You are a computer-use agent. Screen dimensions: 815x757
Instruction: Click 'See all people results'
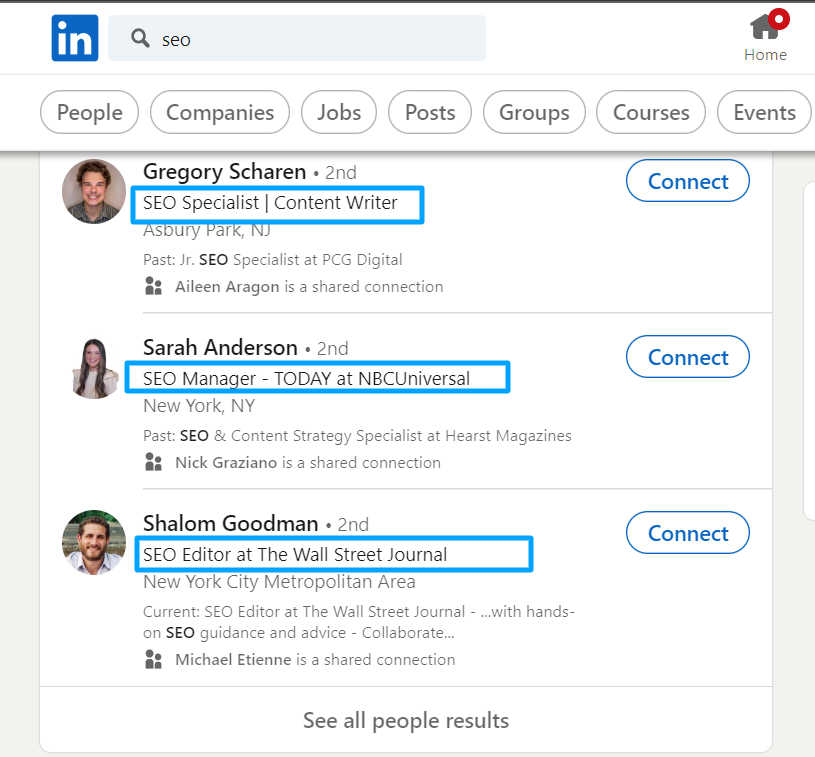click(406, 721)
